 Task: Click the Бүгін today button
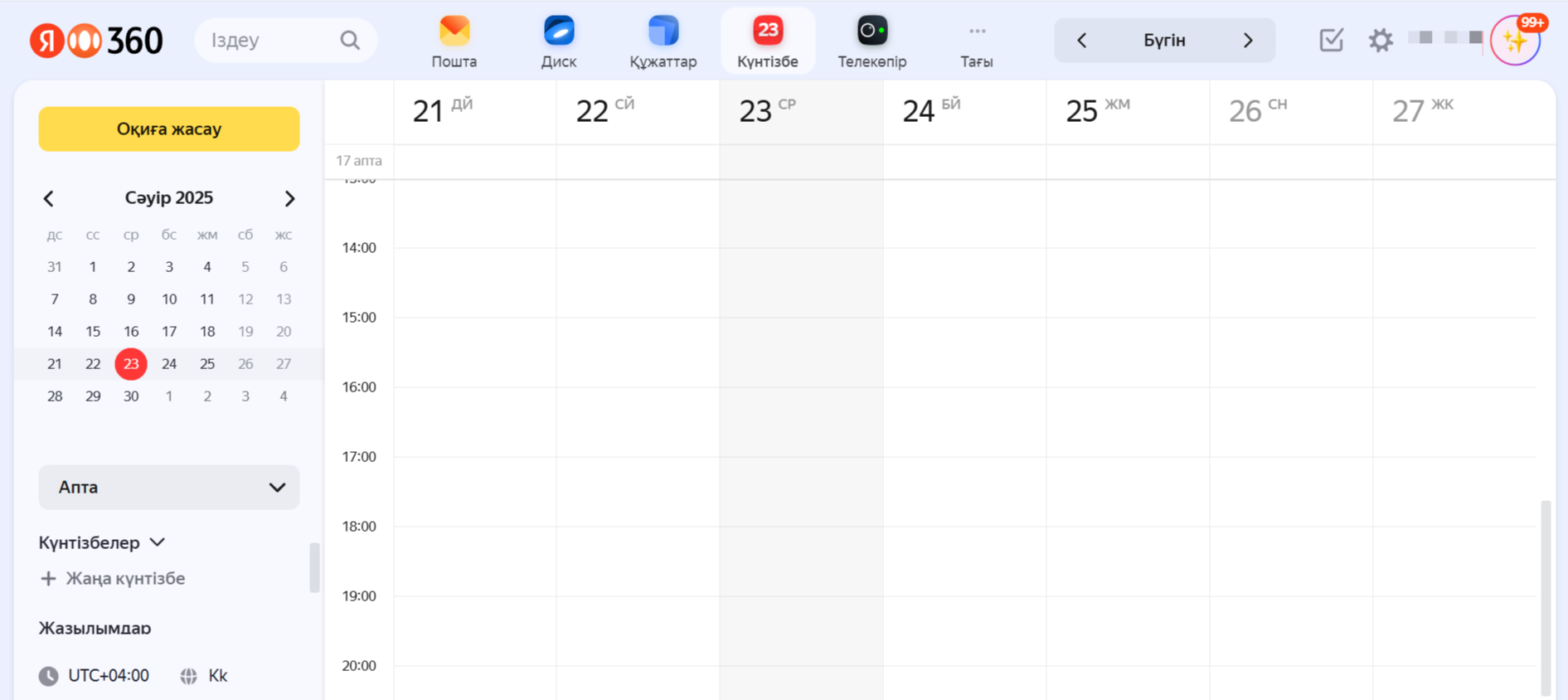[x=1164, y=40]
